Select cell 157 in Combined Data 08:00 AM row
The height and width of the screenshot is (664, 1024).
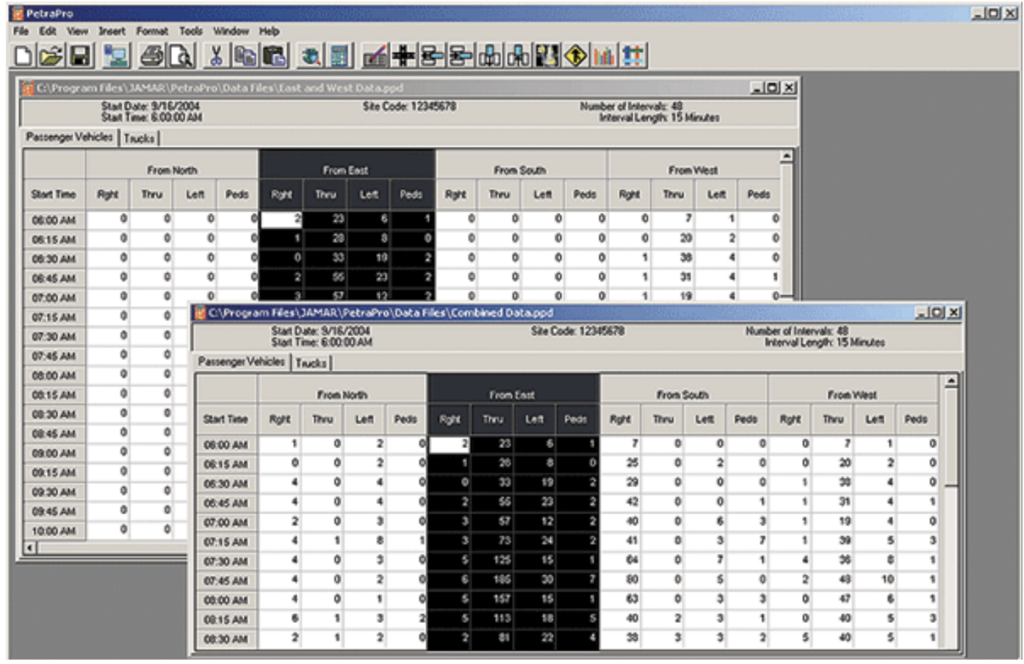491,599
